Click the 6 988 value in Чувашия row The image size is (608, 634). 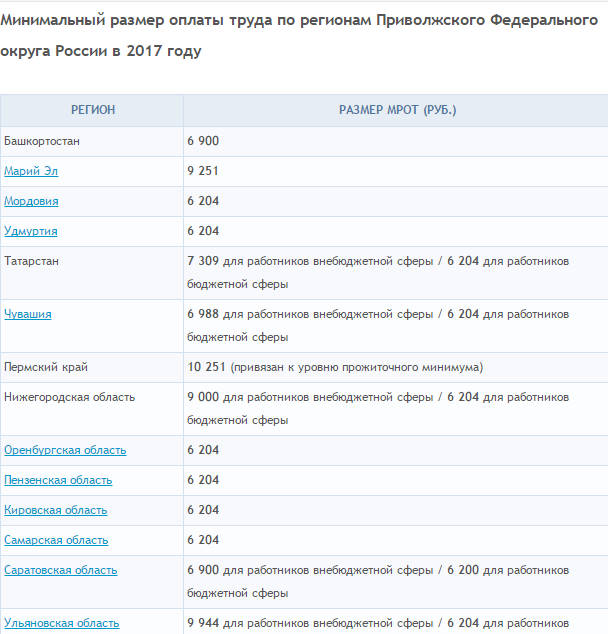coord(203,314)
